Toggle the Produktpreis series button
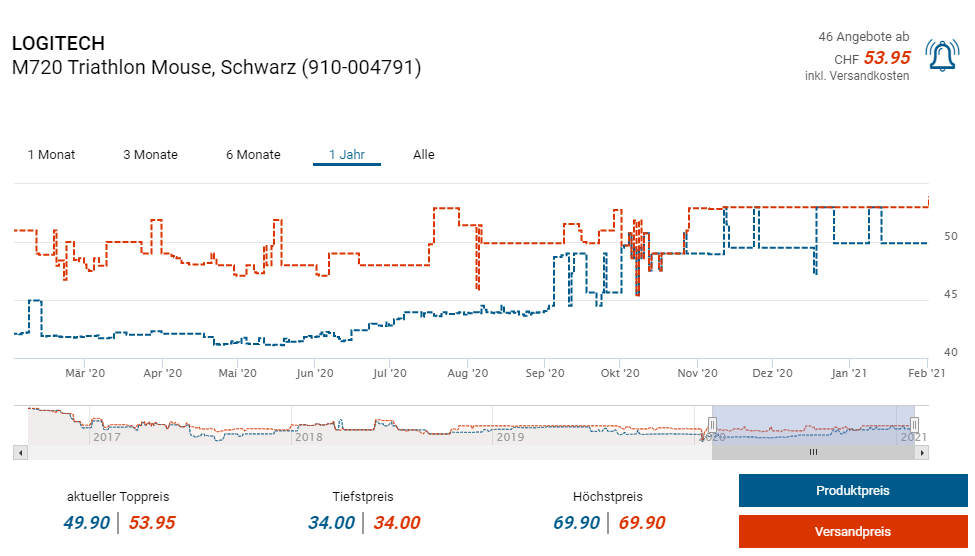 [x=852, y=491]
